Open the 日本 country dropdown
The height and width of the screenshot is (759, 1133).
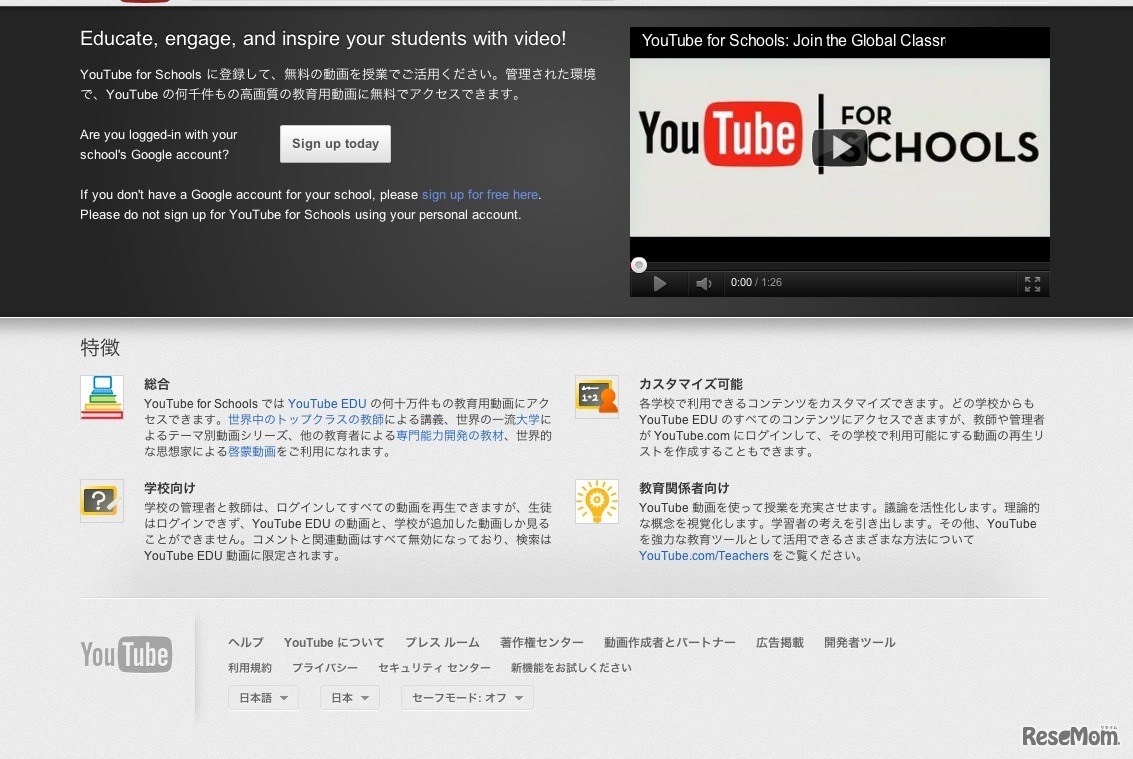(349, 698)
